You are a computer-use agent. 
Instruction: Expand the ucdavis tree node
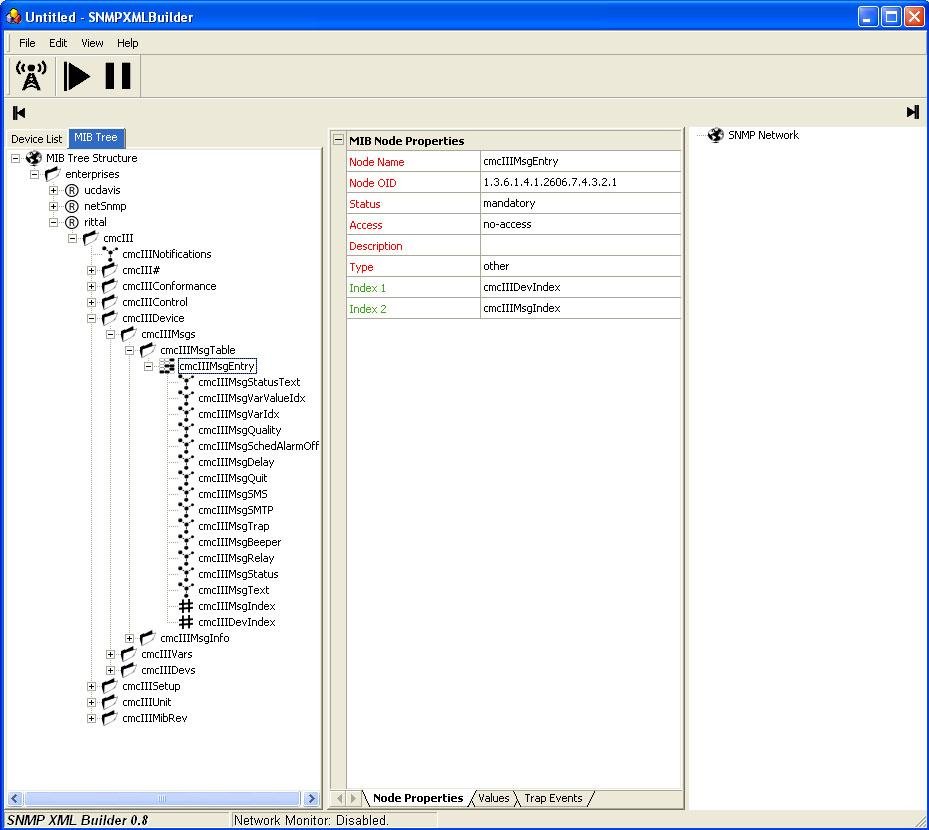(54, 190)
